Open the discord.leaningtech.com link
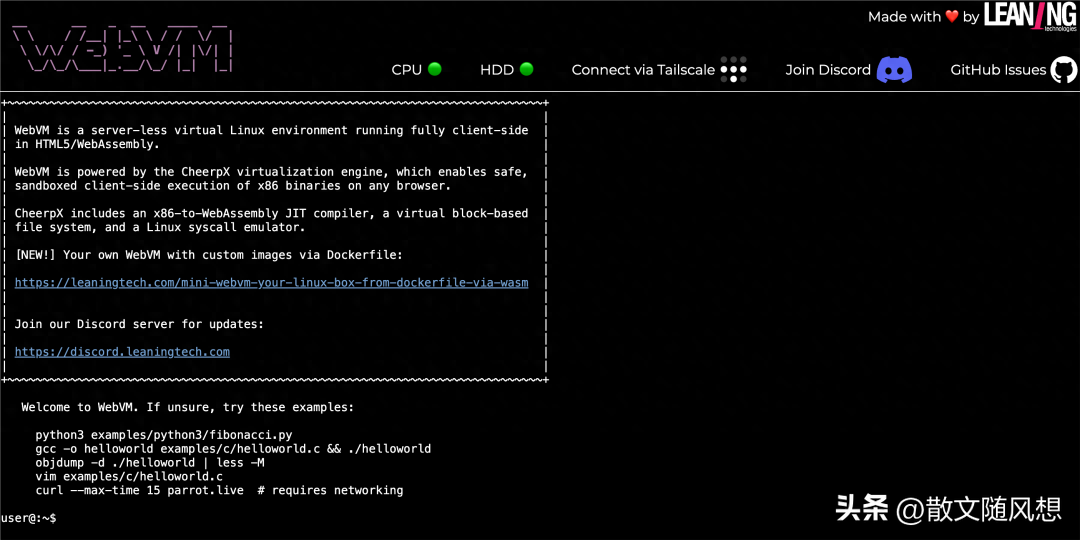Screen dimensions: 1080x540 122,351
